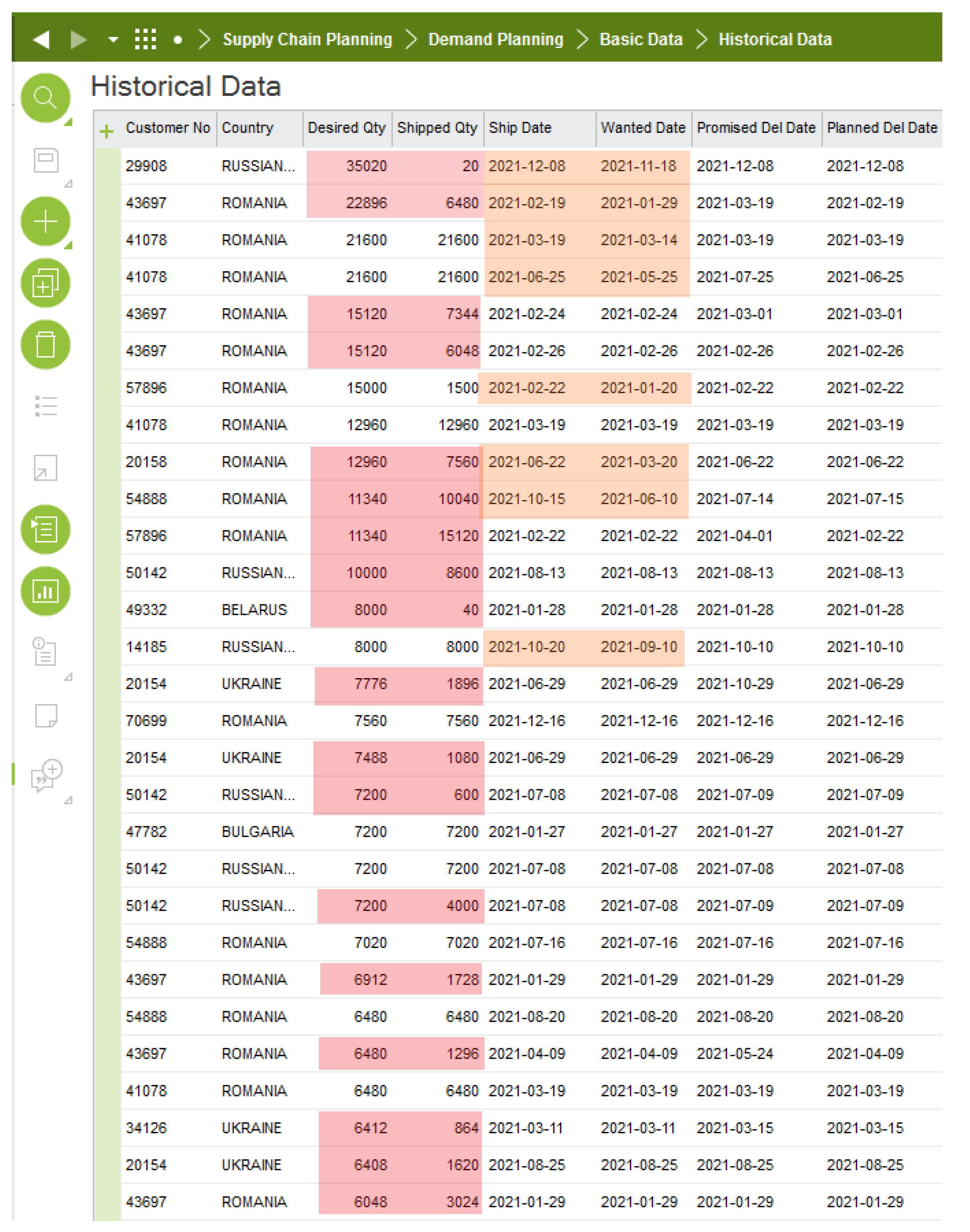
Task: Select the Basic Data breadcrumb item
Action: tap(641, 39)
